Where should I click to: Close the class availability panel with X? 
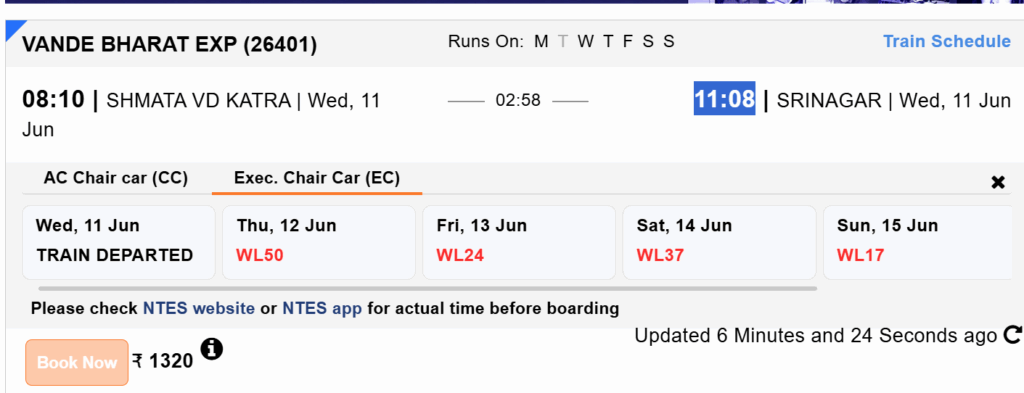998,182
